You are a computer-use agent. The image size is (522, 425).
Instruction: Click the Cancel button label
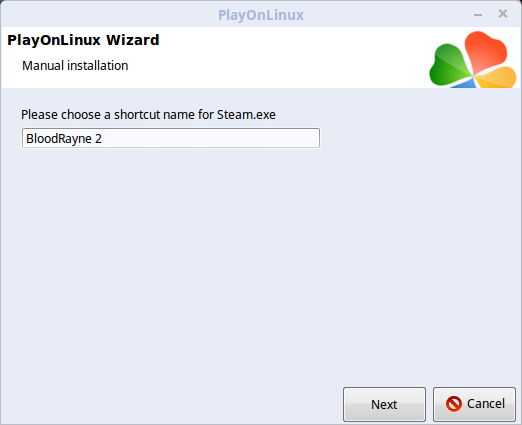click(486, 404)
